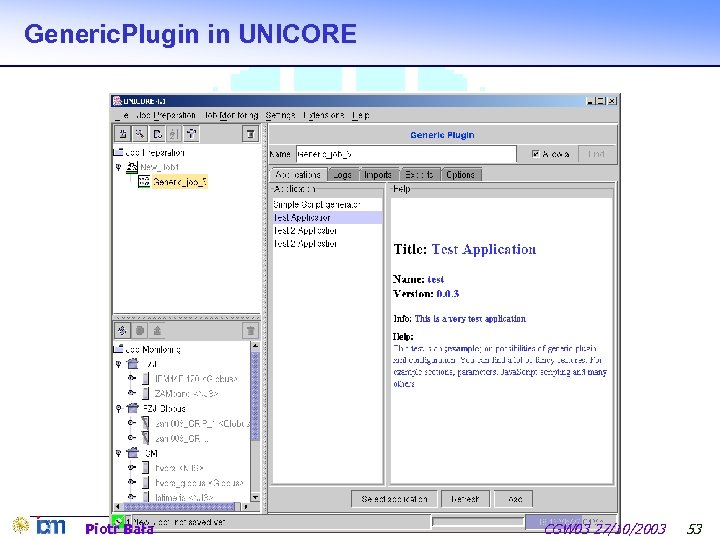Select FZJ Globus in Job Monitoring tree
This screenshot has width=720, height=540.
[x=164, y=408]
